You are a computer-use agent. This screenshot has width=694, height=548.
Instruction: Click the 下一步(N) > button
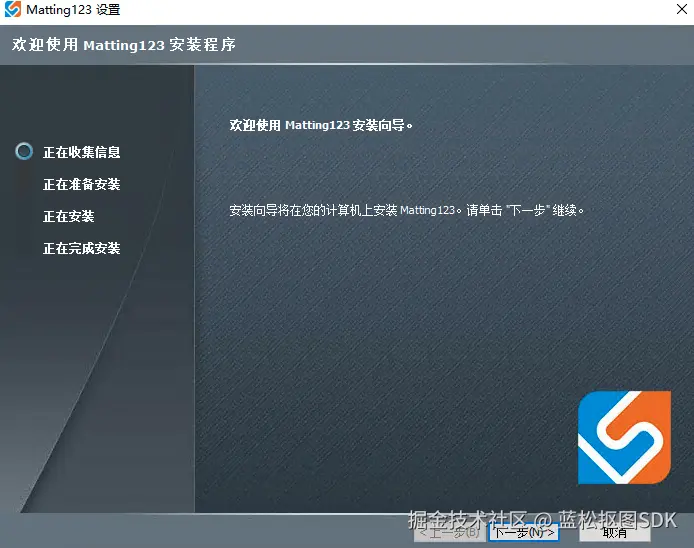coord(524,532)
